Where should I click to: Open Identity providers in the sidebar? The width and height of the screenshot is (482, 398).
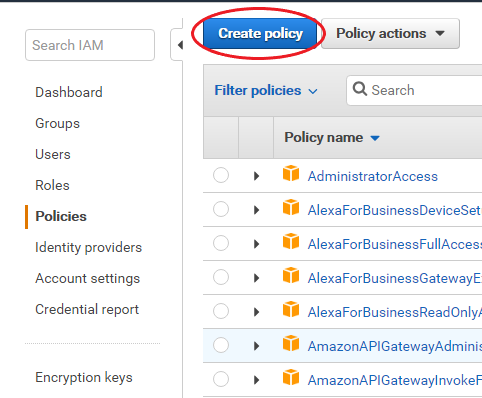tap(89, 247)
